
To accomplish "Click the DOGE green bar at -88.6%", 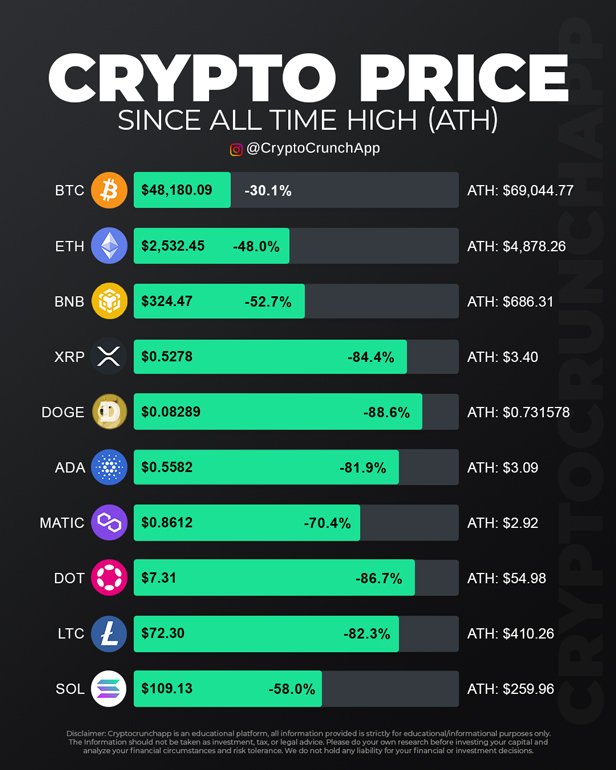I will pyautogui.click(x=277, y=411).
